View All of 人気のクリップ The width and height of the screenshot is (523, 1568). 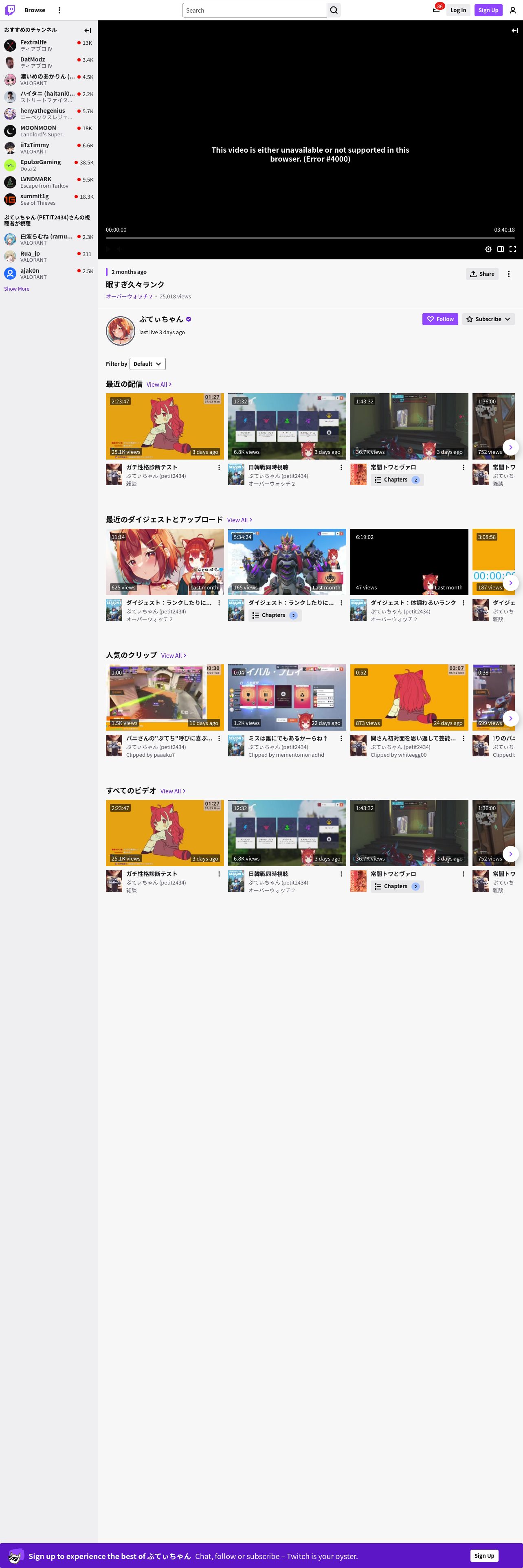pos(174,655)
